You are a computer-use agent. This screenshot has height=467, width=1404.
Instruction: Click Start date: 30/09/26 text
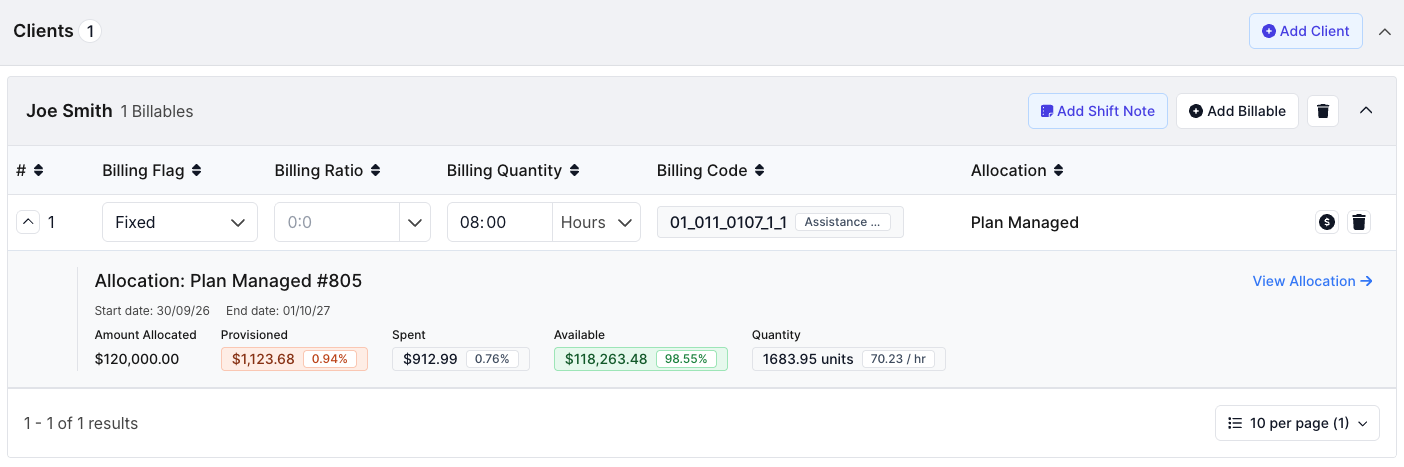click(152, 311)
